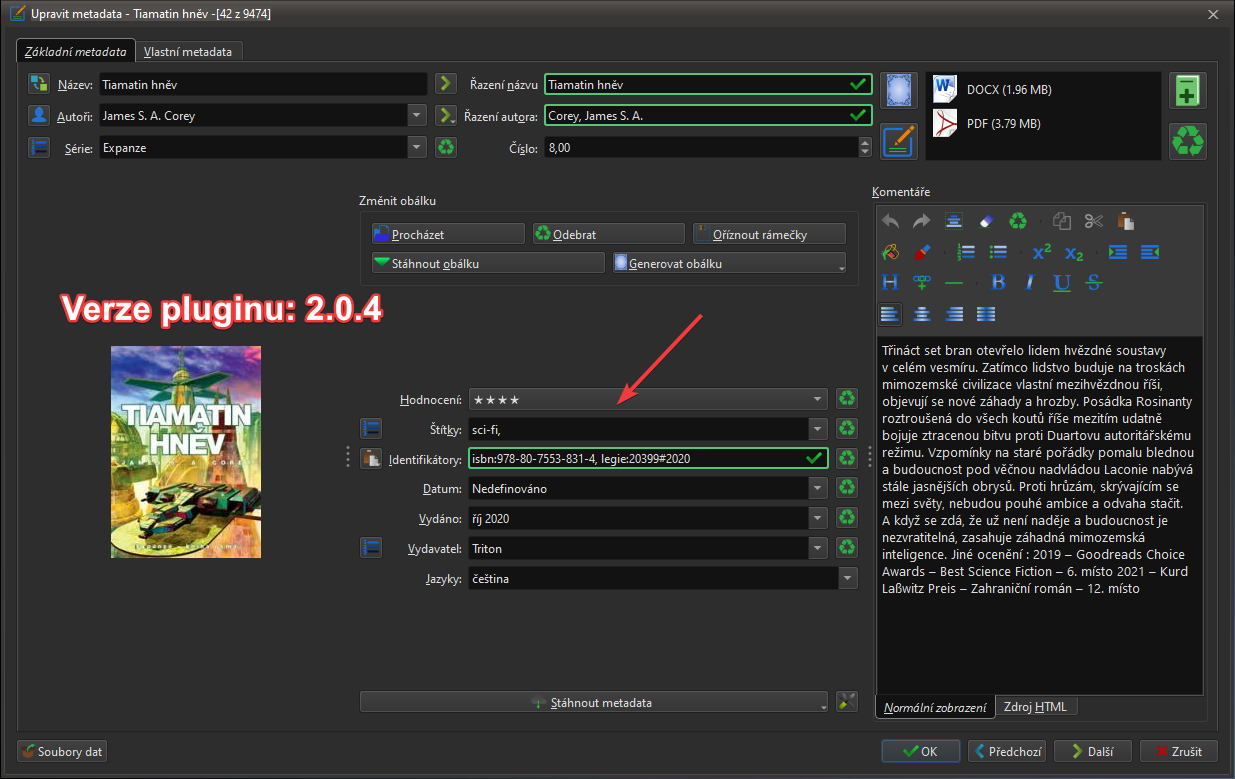Remove selected format with large recycle icon
1235x779 pixels.
tap(1188, 140)
